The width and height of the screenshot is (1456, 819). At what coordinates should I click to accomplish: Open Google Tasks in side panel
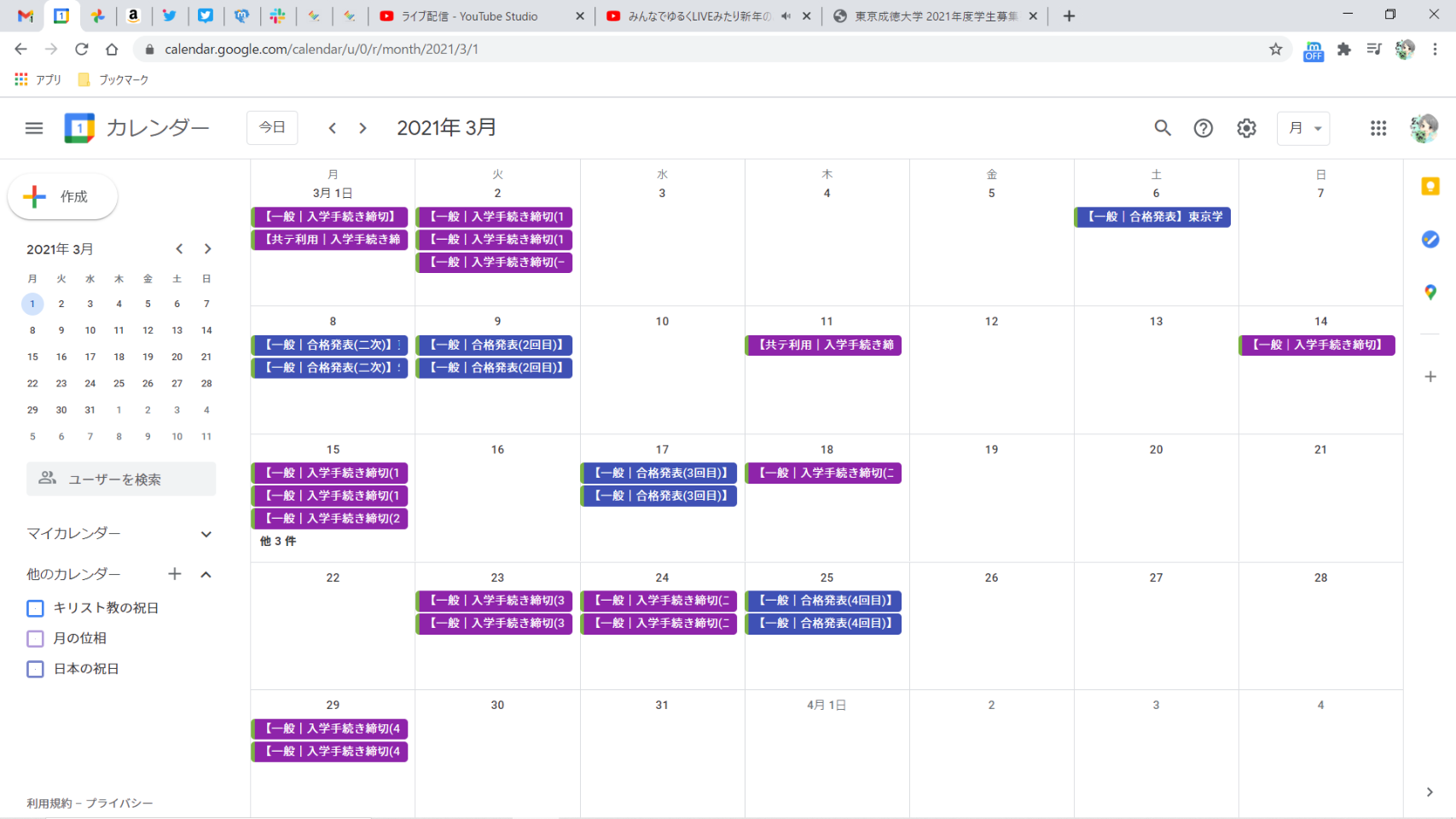pos(1430,240)
